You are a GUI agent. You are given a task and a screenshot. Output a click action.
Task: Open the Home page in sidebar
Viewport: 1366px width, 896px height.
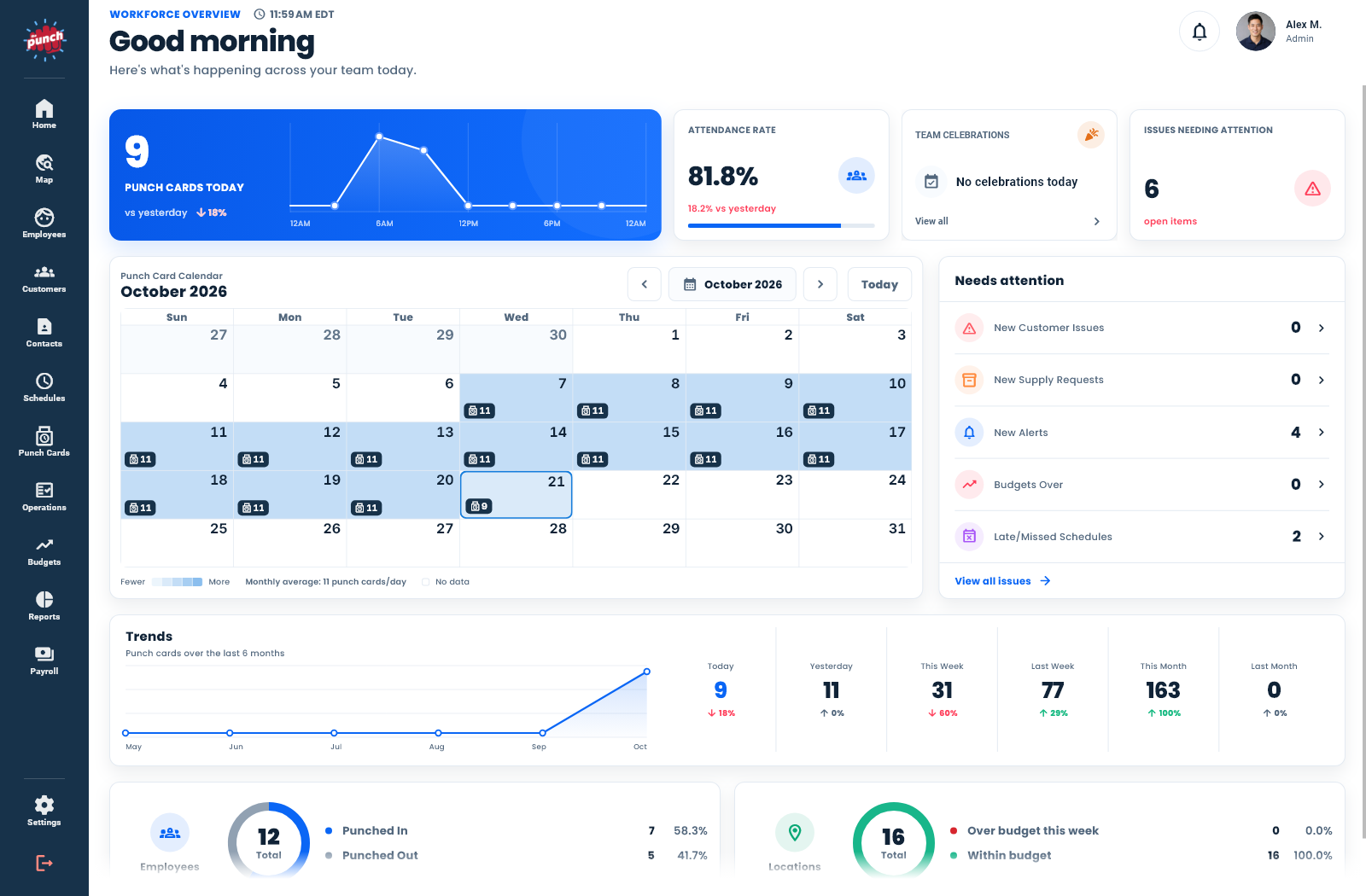click(44, 113)
